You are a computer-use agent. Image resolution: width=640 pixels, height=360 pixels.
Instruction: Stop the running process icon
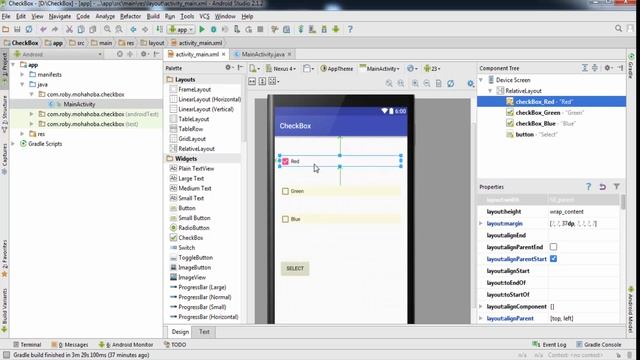click(x=260, y=29)
